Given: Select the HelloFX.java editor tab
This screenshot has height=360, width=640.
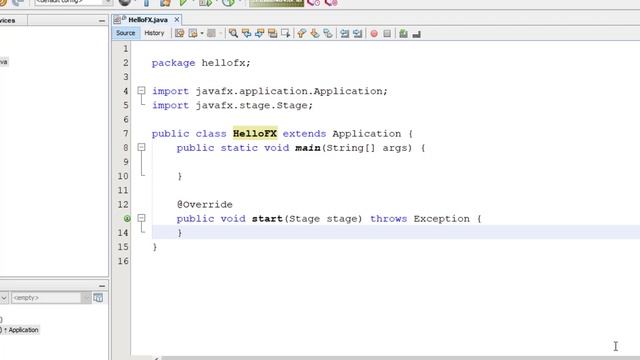Looking at the screenshot, I should (x=148, y=20).
